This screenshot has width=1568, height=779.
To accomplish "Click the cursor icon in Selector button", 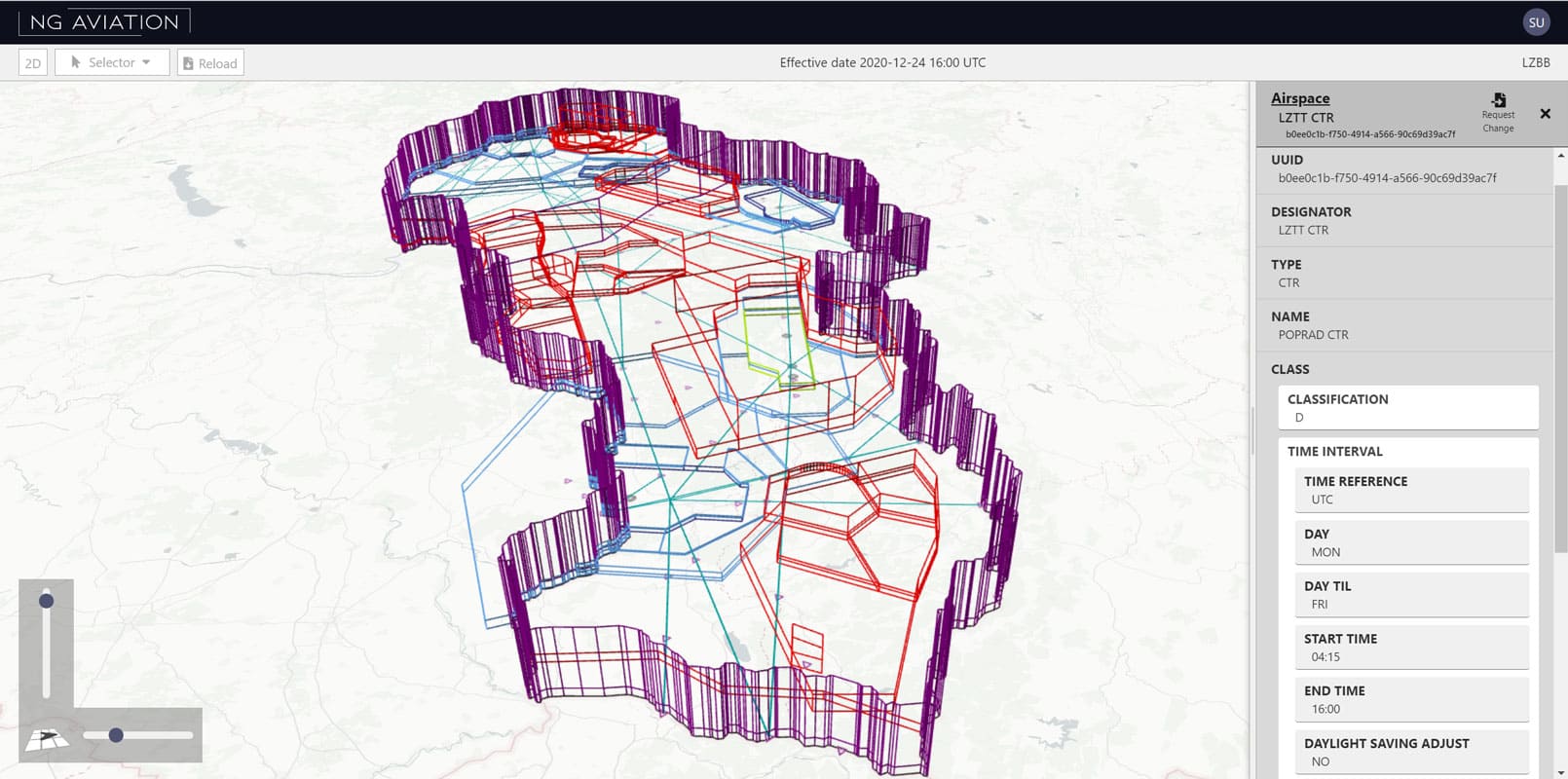I will (x=76, y=62).
